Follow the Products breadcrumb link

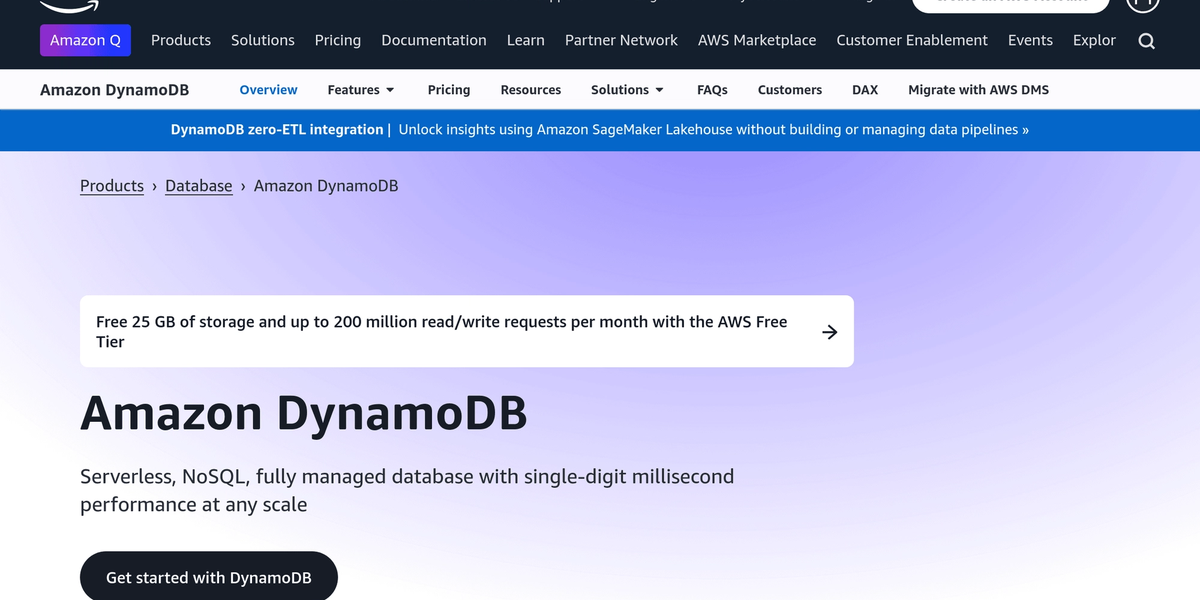click(112, 186)
